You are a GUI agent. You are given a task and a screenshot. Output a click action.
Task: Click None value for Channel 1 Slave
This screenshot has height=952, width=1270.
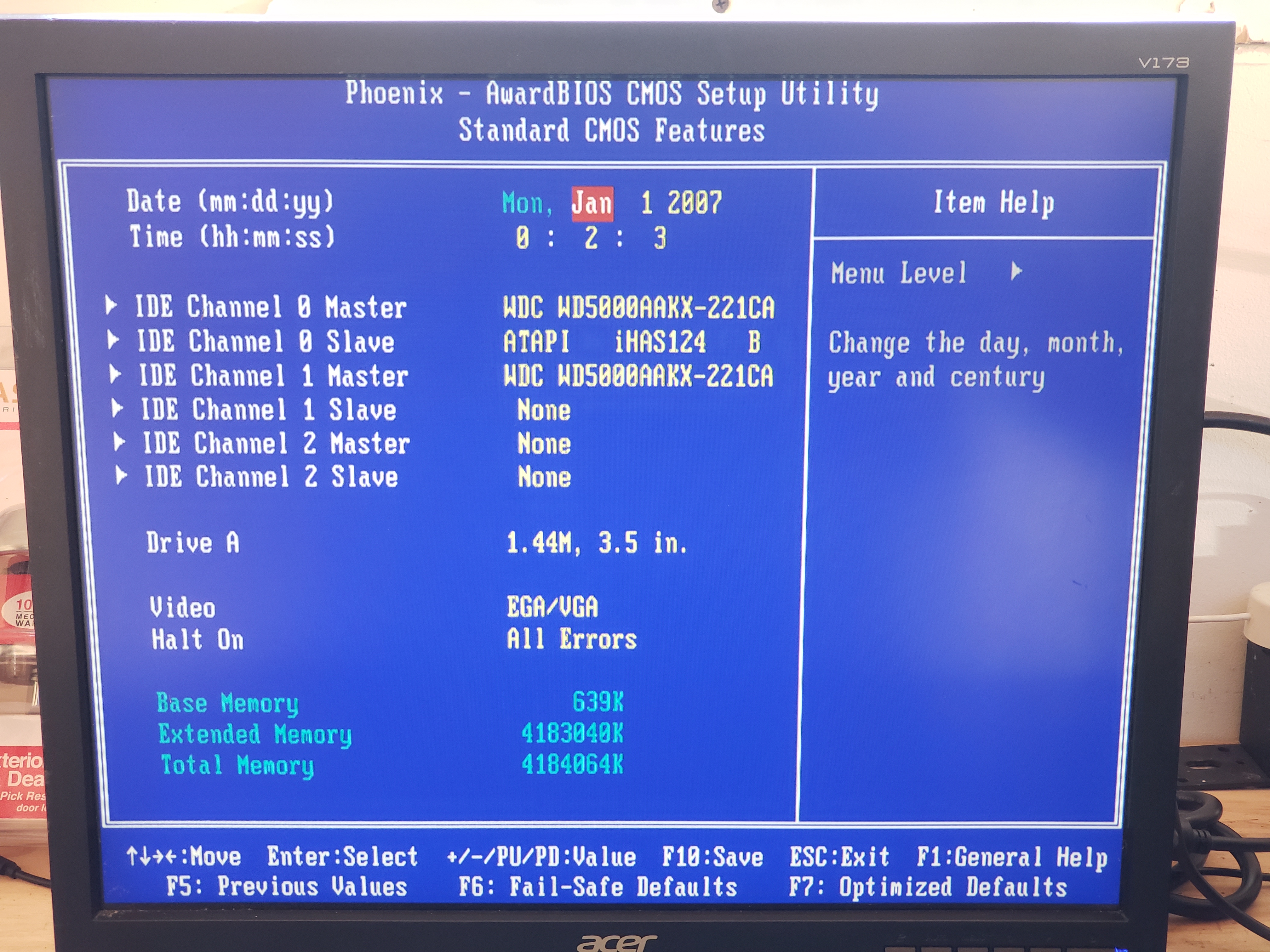(x=544, y=410)
